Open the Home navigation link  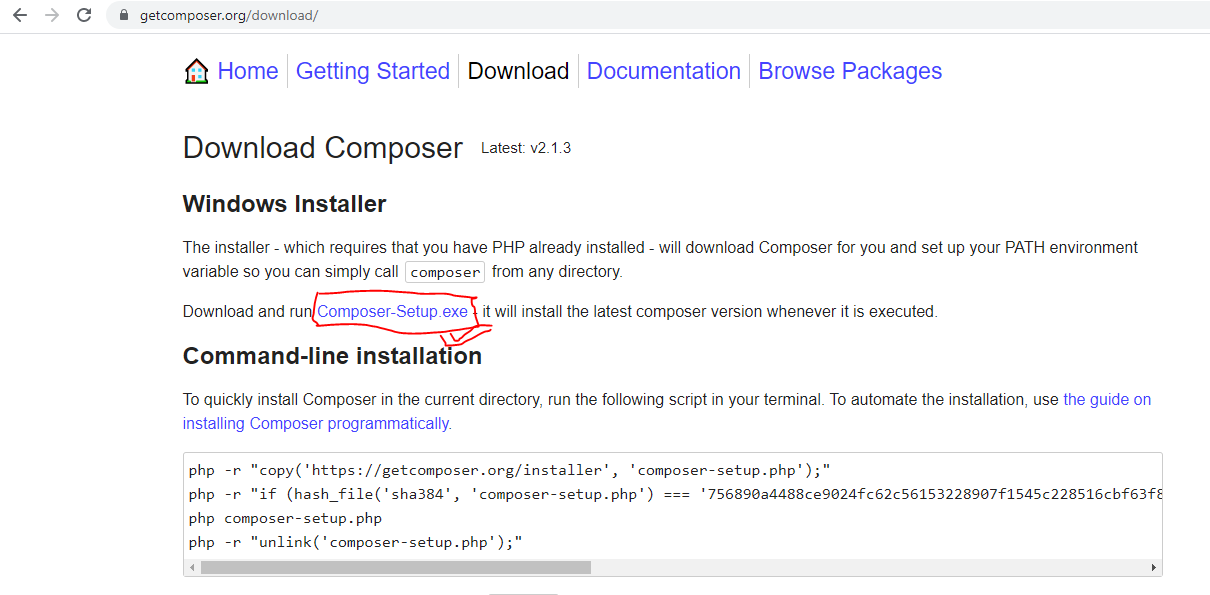tap(248, 71)
